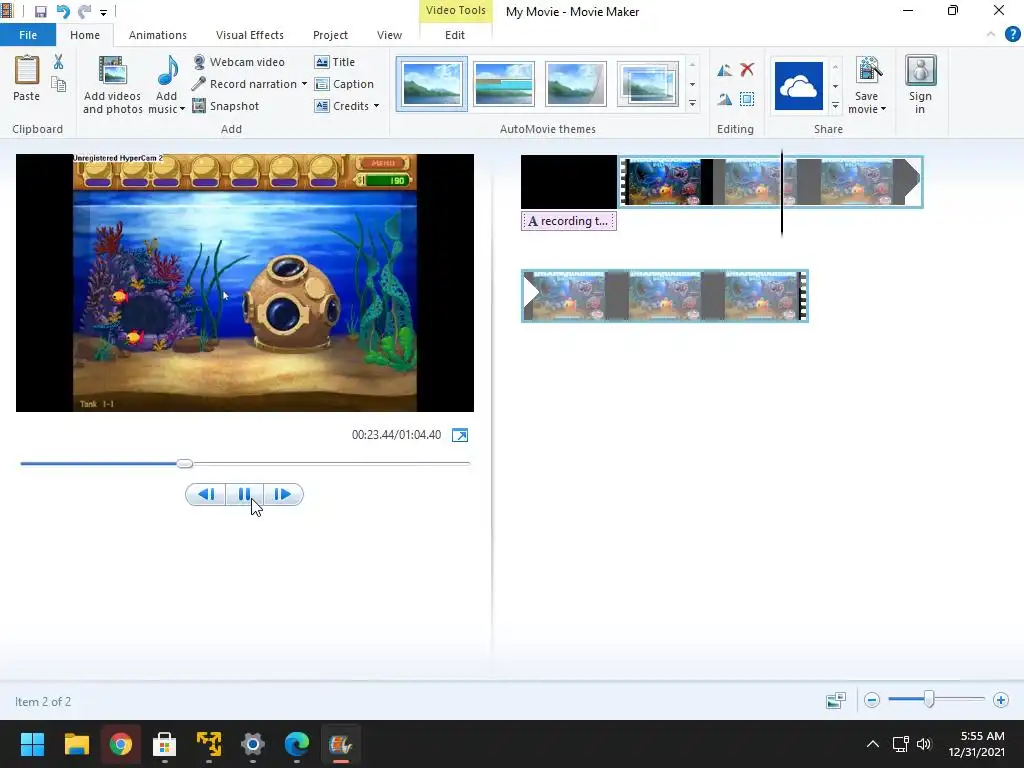Expand the AutoMovie themes gallery
Viewport: 1024px width, 768px height.
[692, 103]
